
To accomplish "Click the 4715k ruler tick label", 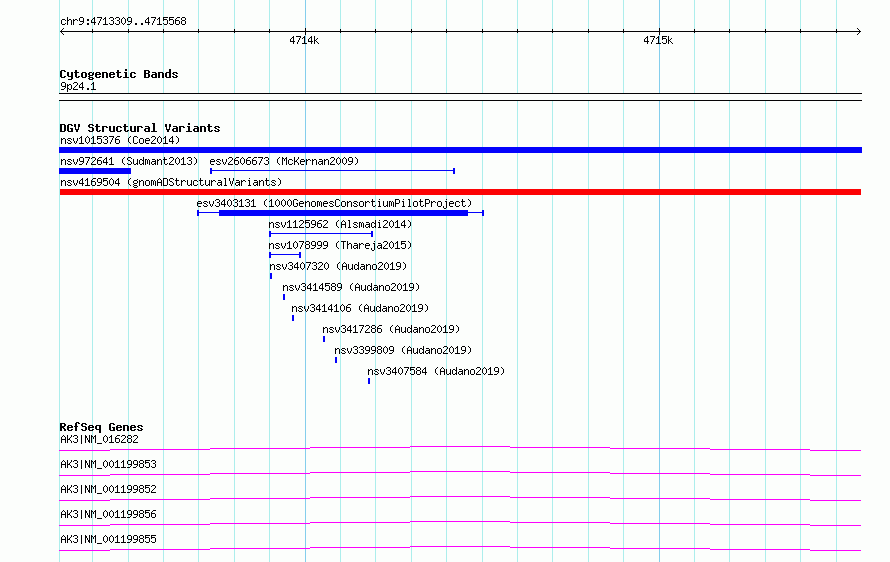I will click(x=658, y=40).
